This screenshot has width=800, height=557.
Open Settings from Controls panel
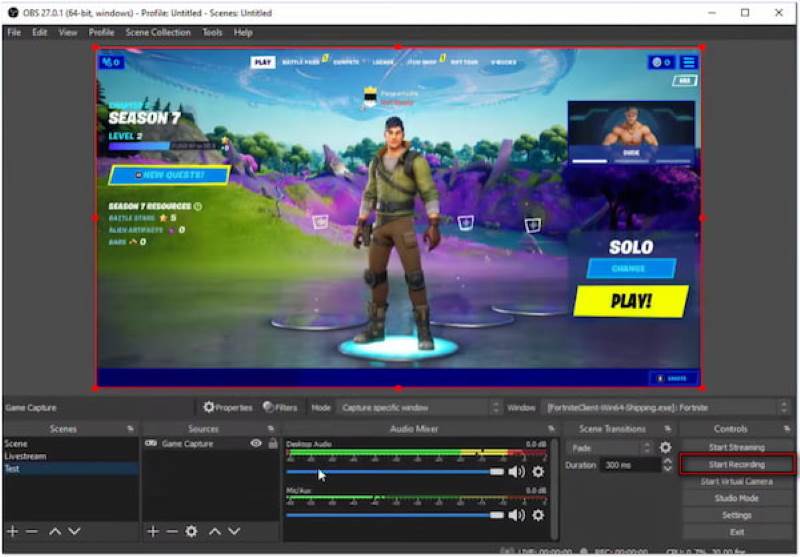point(736,515)
